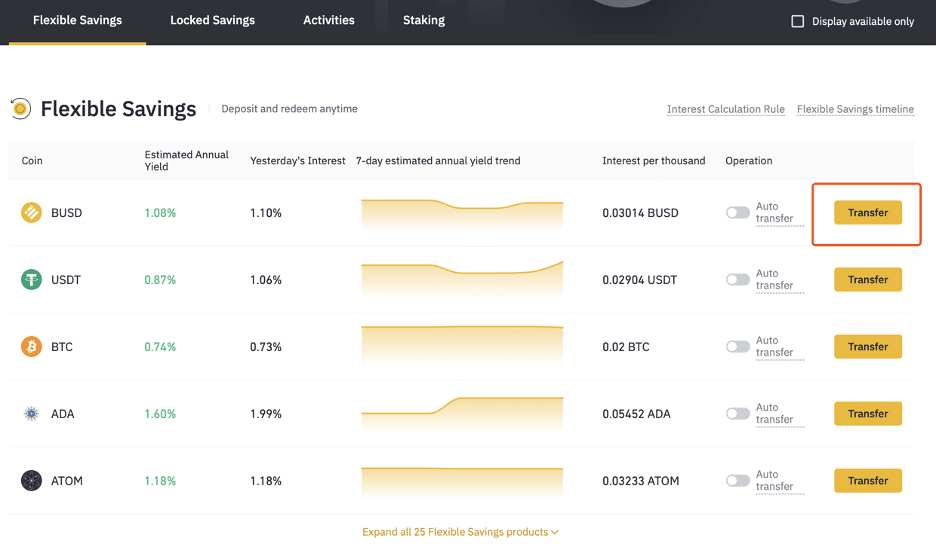Click the Auto transfer label in BTC row

click(x=780, y=346)
